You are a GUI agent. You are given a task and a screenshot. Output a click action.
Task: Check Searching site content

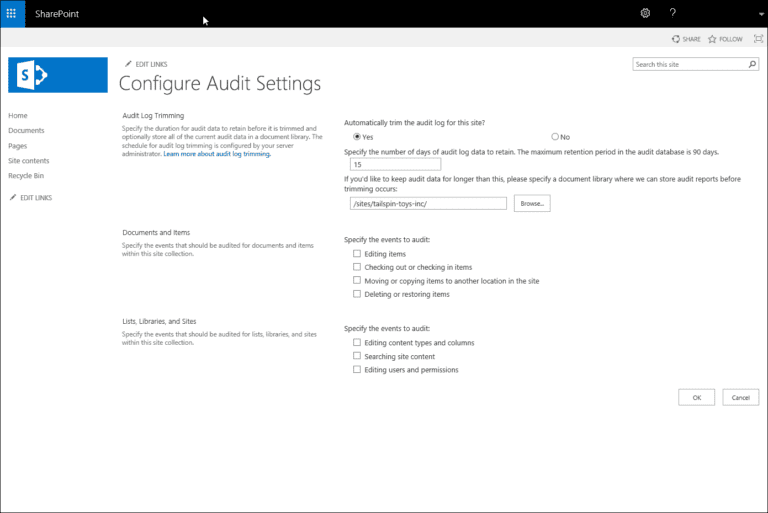coord(357,356)
